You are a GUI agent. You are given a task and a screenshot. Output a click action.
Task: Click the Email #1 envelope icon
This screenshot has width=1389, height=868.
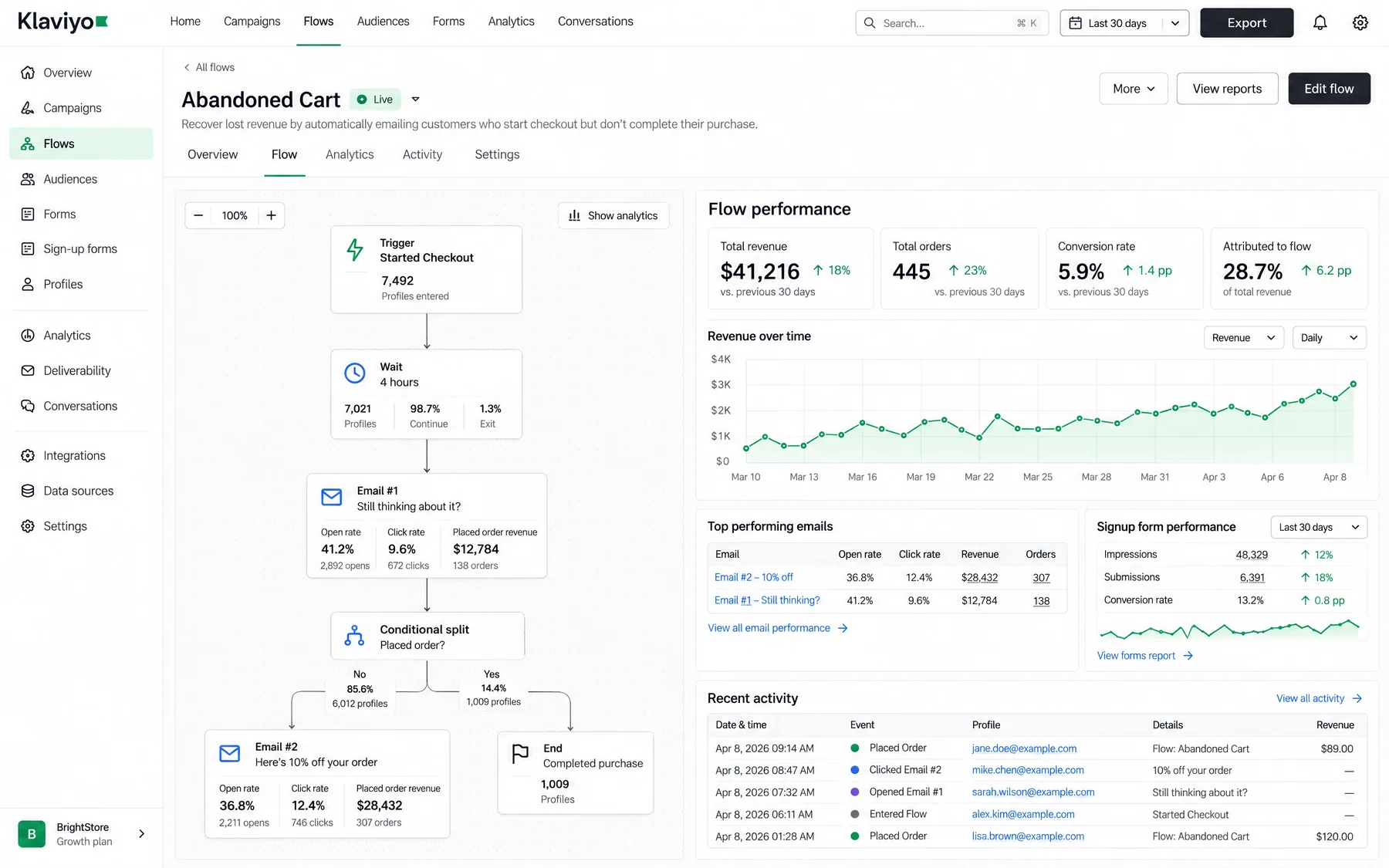coord(332,498)
